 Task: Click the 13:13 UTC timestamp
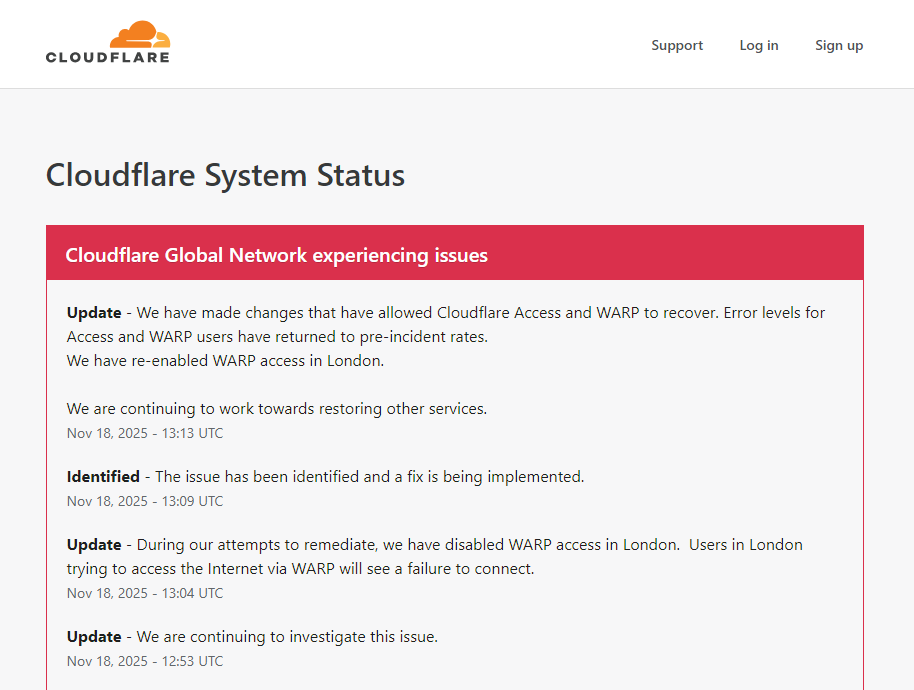[x=145, y=433]
